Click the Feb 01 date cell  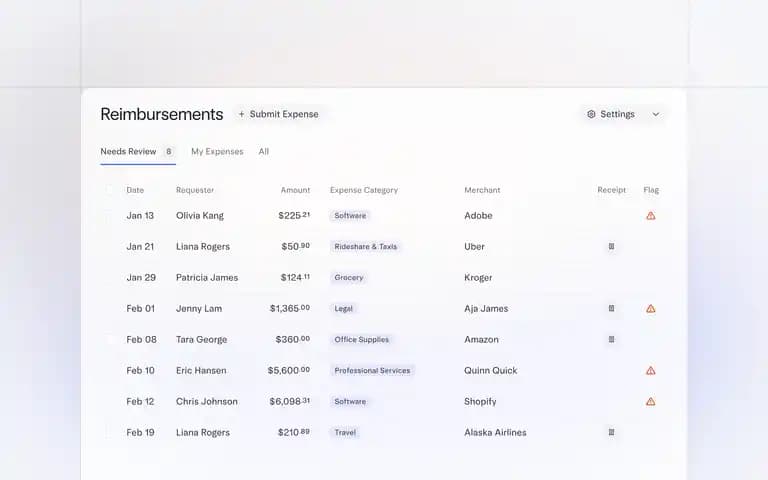(141, 309)
